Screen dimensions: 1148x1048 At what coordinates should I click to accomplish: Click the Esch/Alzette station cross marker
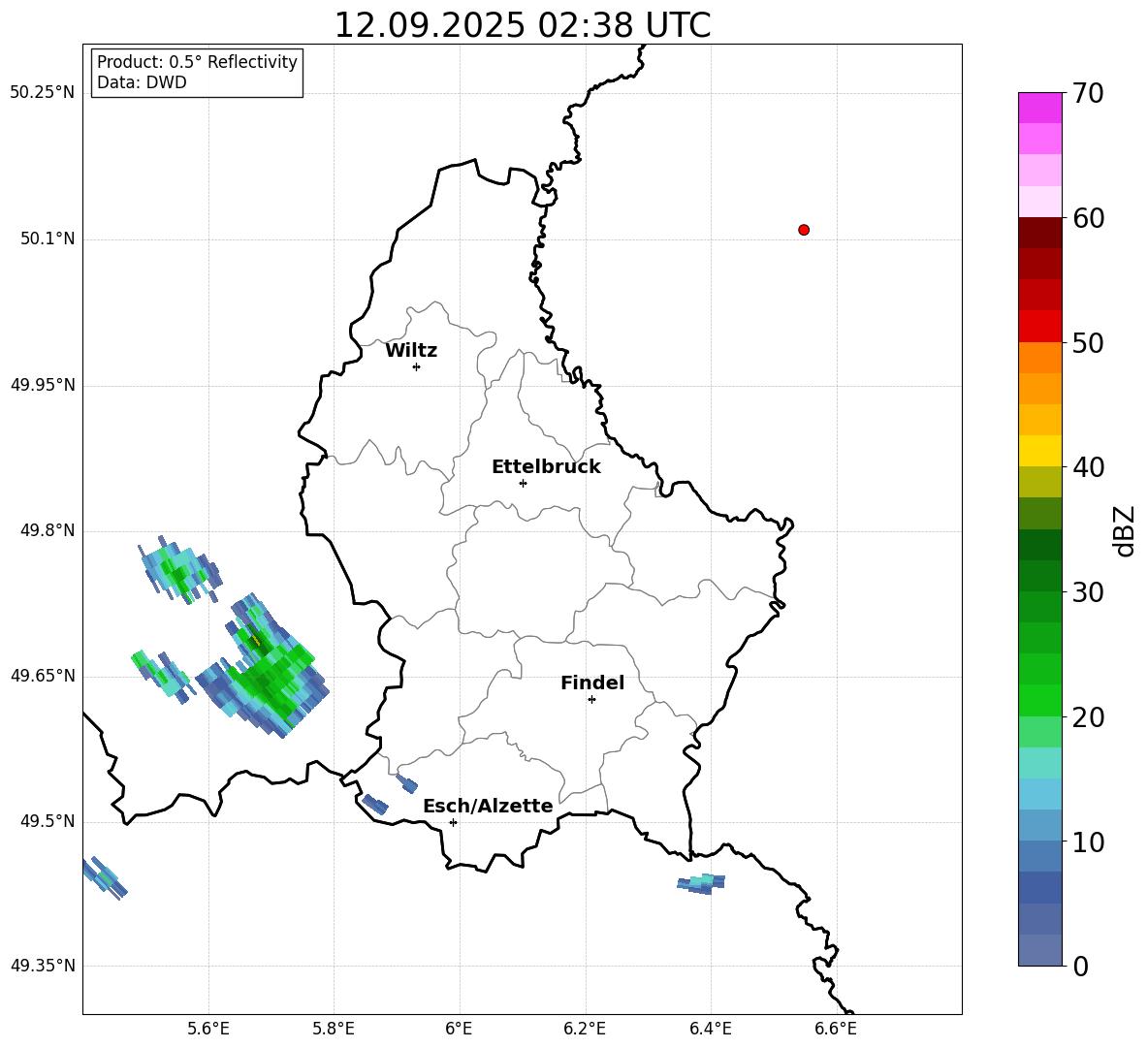pyautogui.click(x=453, y=822)
